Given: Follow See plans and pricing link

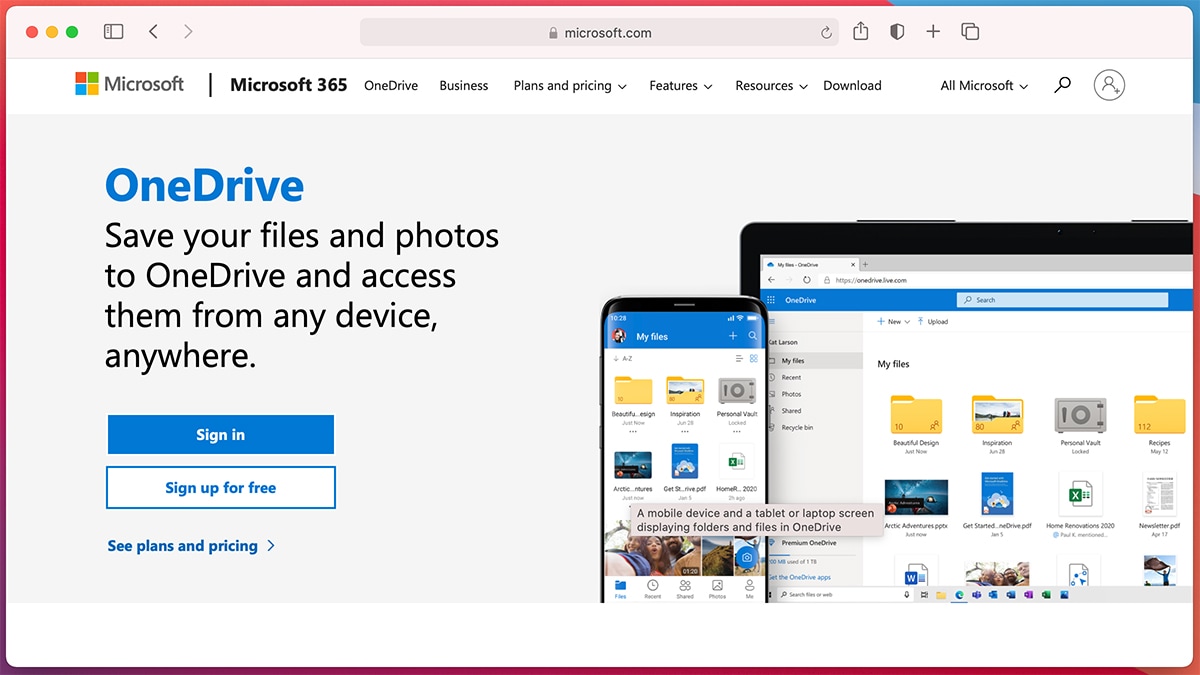Looking at the screenshot, I should [191, 546].
